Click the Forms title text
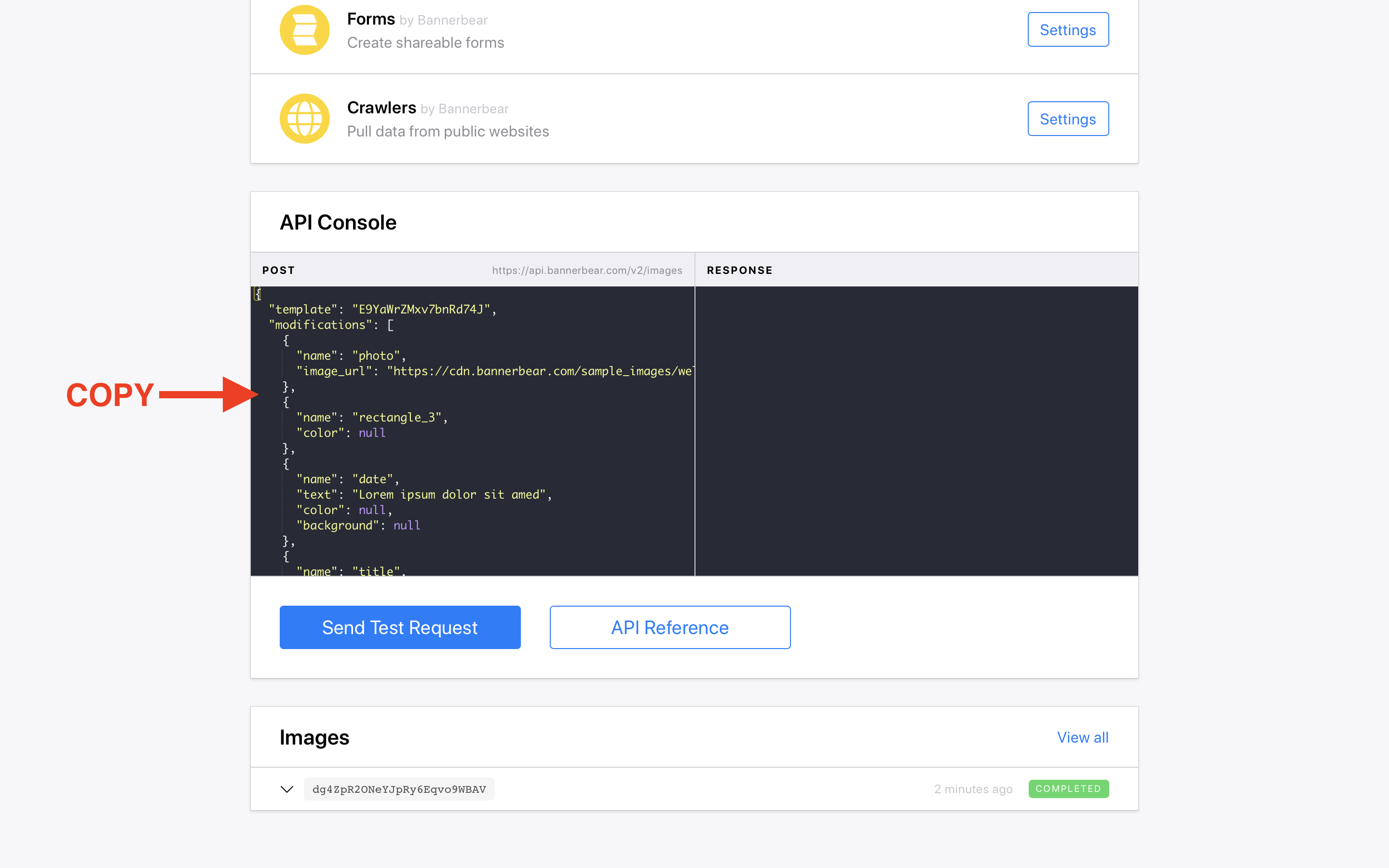Viewport: 1389px width, 868px height. click(371, 19)
